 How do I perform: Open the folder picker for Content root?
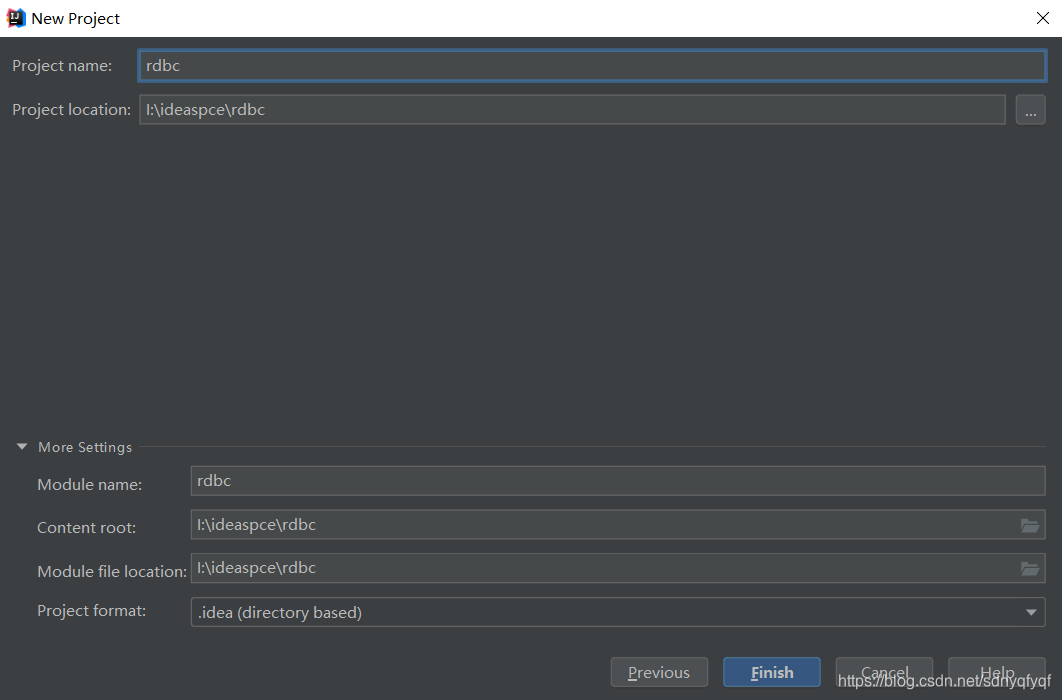click(x=1030, y=525)
